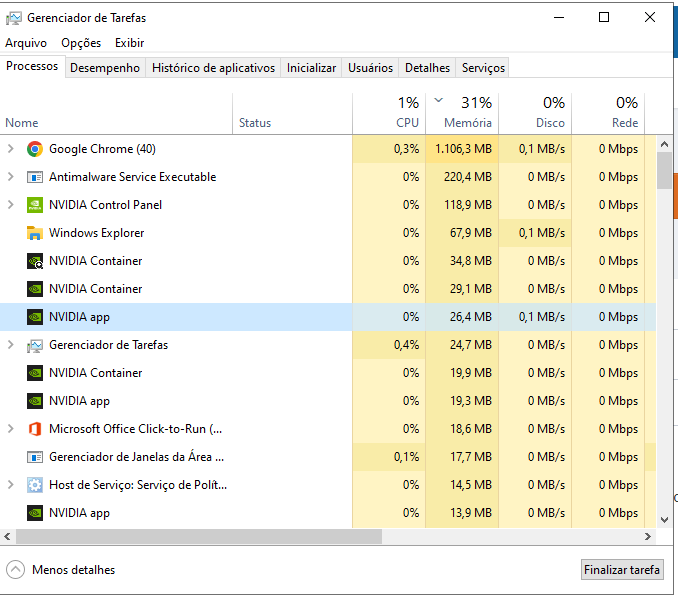The image size is (678, 604).
Task: Open the Arquivo menu
Action: pyautogui.click(x=26, y=43)
